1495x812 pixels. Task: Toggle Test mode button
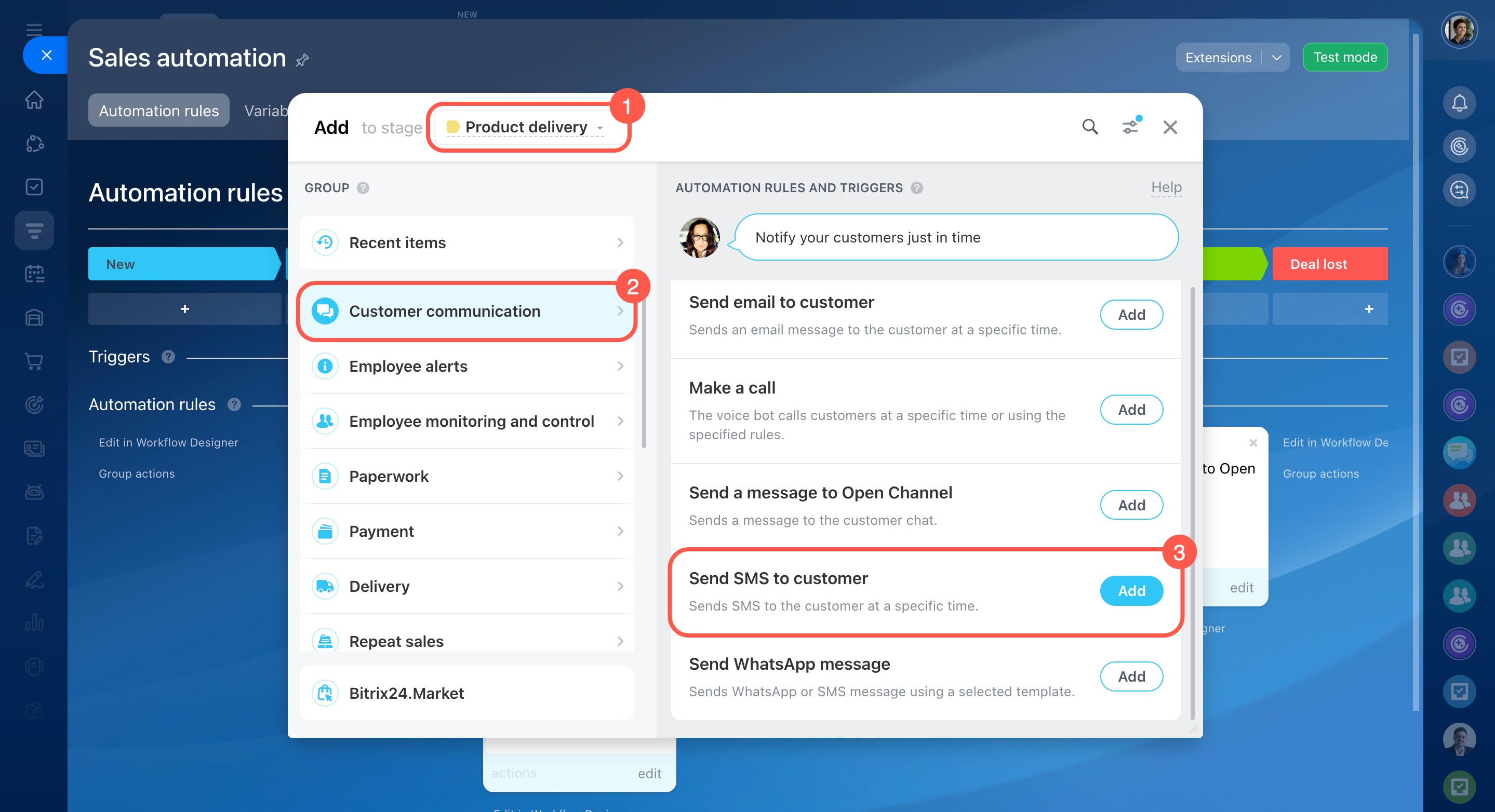[1344, 58]
